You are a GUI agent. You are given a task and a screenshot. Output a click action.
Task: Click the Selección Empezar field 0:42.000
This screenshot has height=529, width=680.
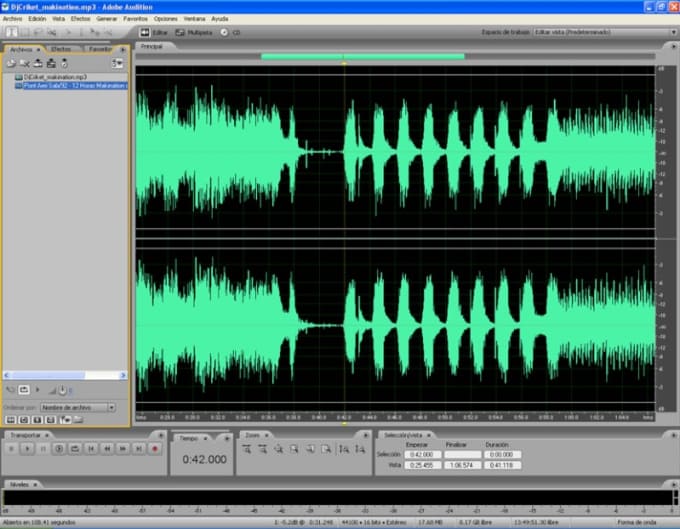click(423, 455)
